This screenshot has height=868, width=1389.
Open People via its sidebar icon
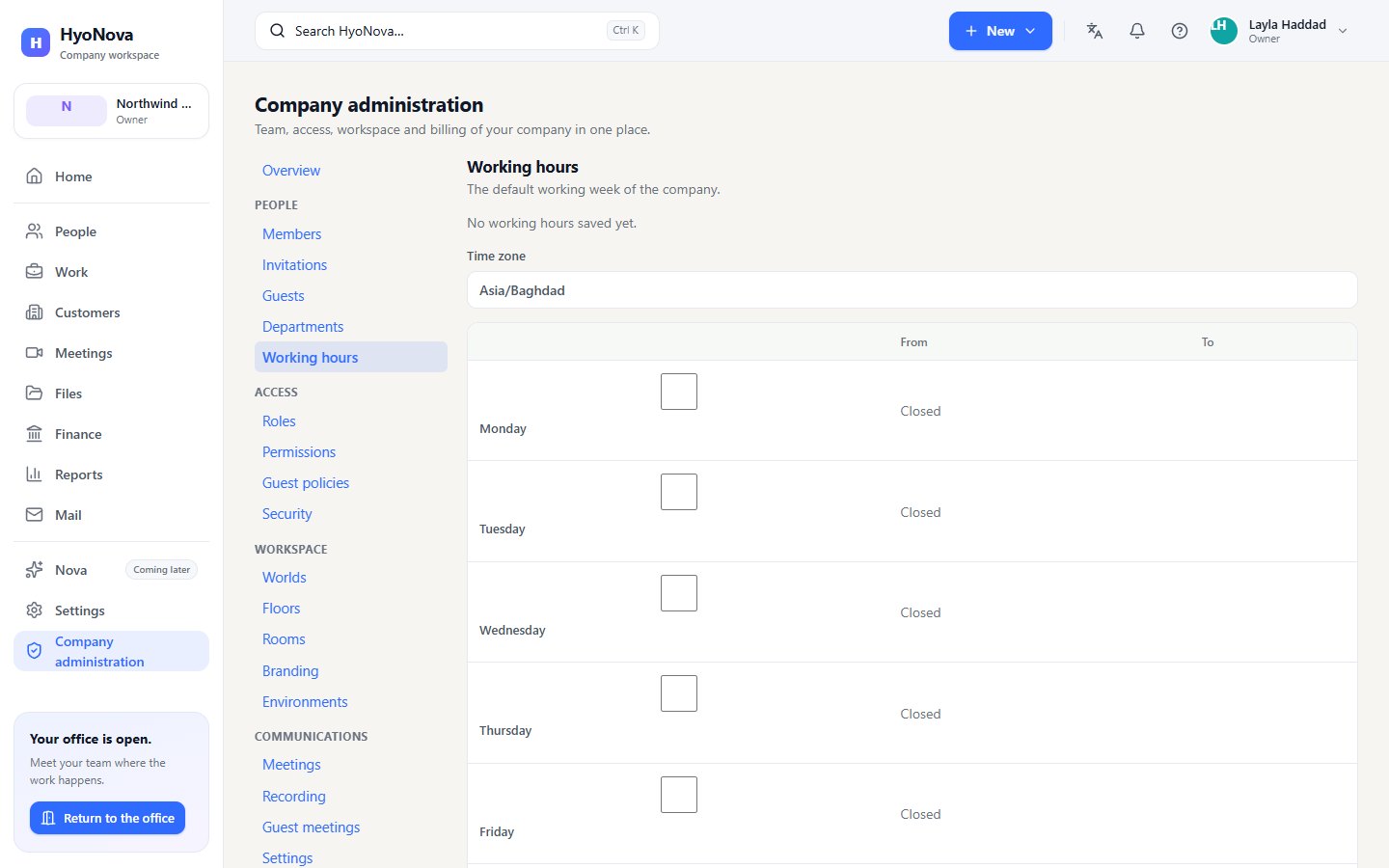click(x=35, y=231)
